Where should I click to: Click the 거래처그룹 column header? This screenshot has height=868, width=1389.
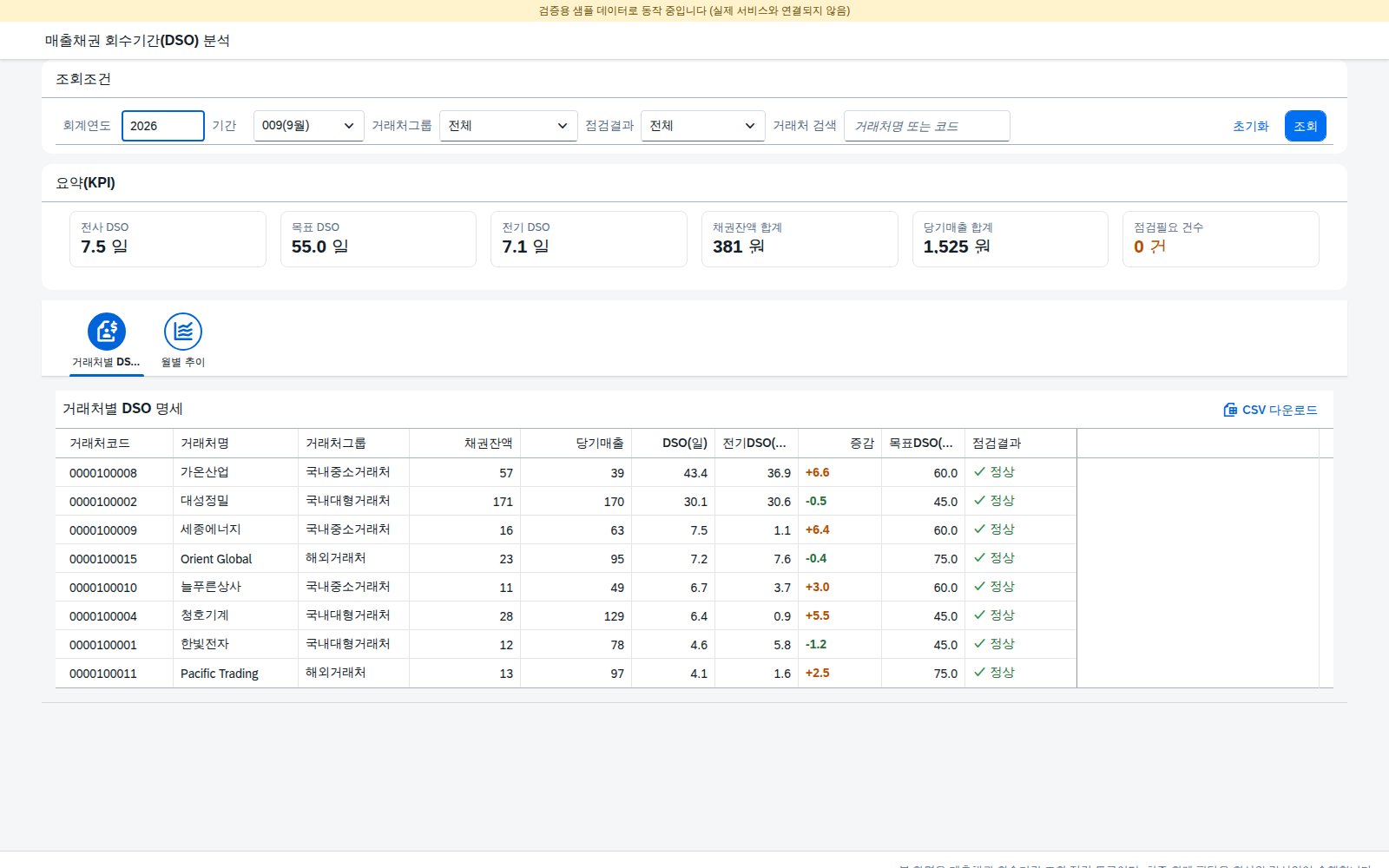click(354, 444)
